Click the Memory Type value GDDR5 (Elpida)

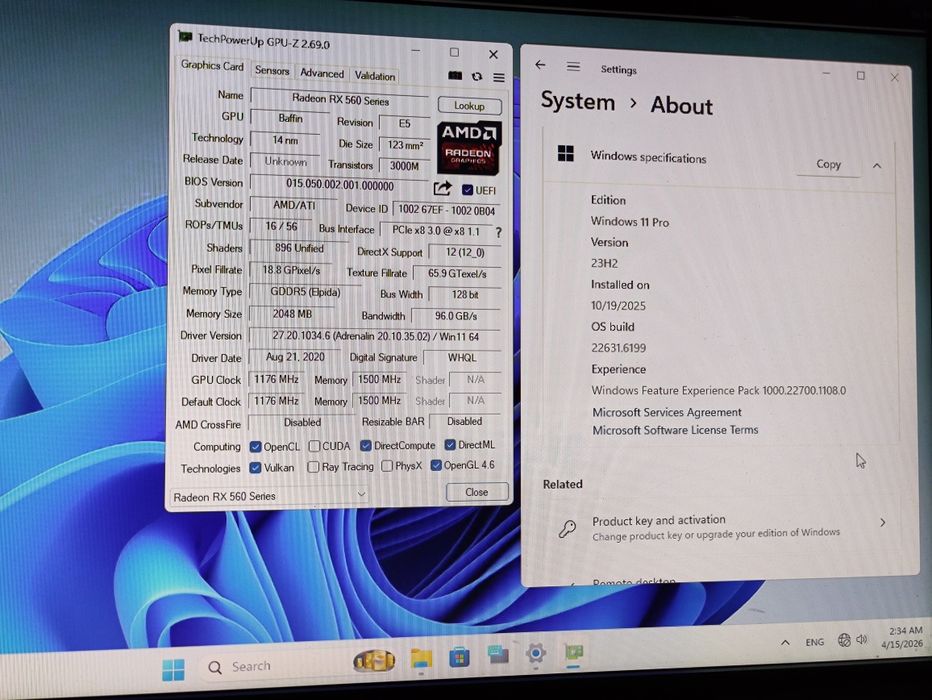(x=305, y=292)
